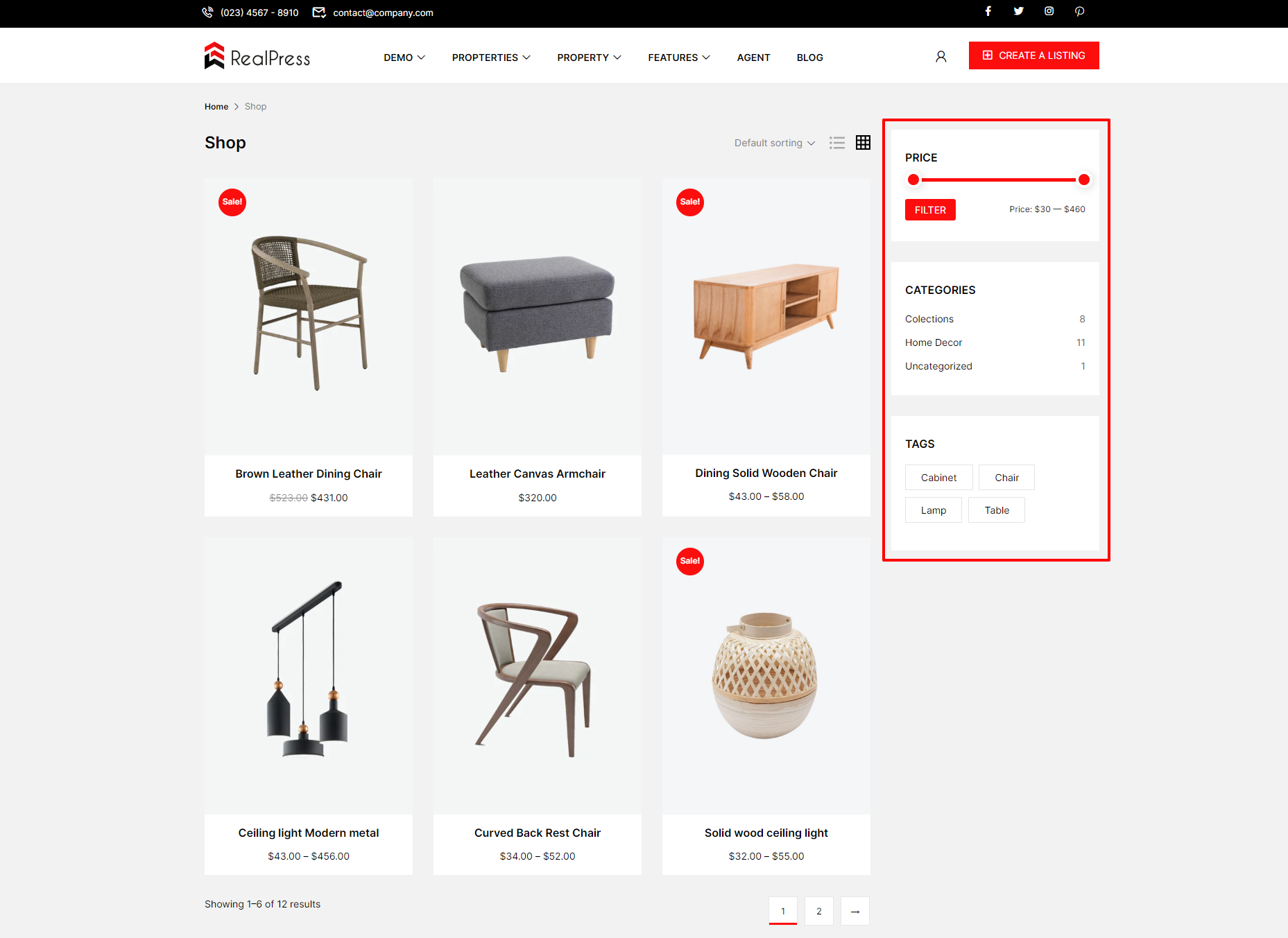Click the CREATE A LISTING button
The image size is (1288, 938).
[1033, 55]
